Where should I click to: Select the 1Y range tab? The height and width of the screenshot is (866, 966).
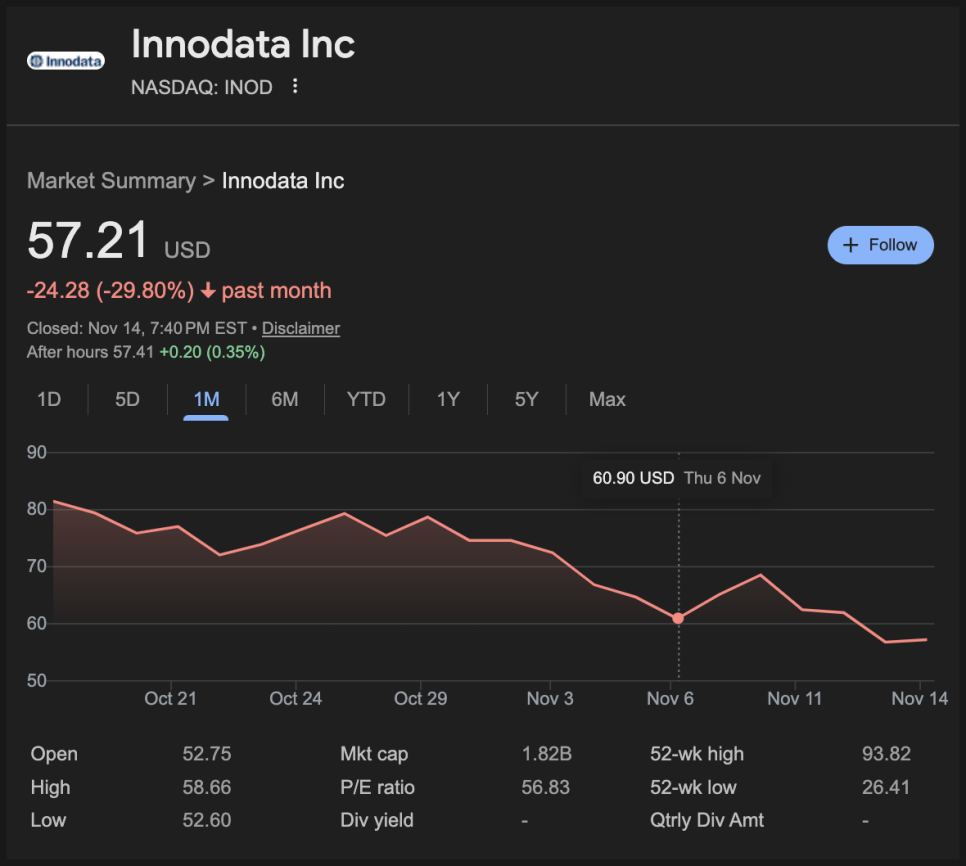click(x=448, y=399)
